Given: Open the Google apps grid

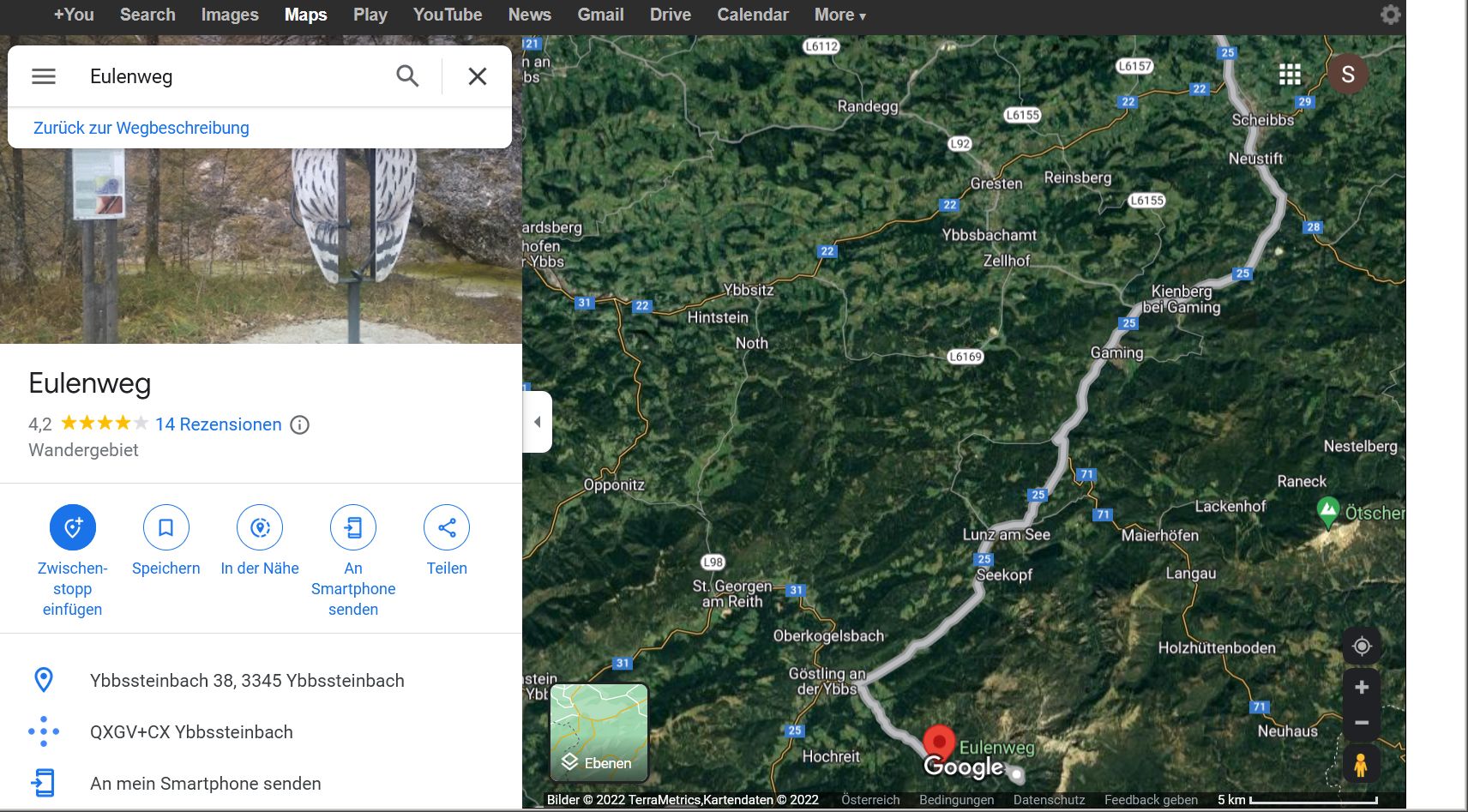Looking at the screenshot, I should (1290, 75).
